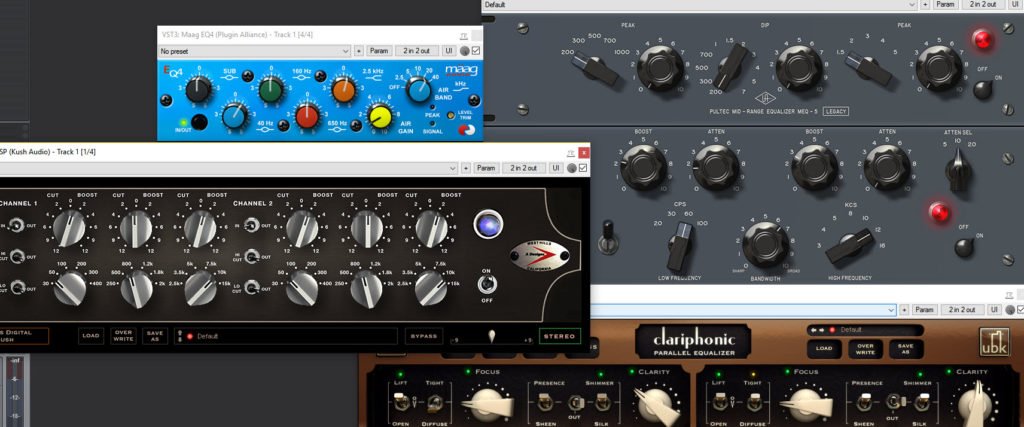Open the preset dropdown in Kush Audio window
The width and height of the screenshot is (1024, 427).
click(228, 168)
